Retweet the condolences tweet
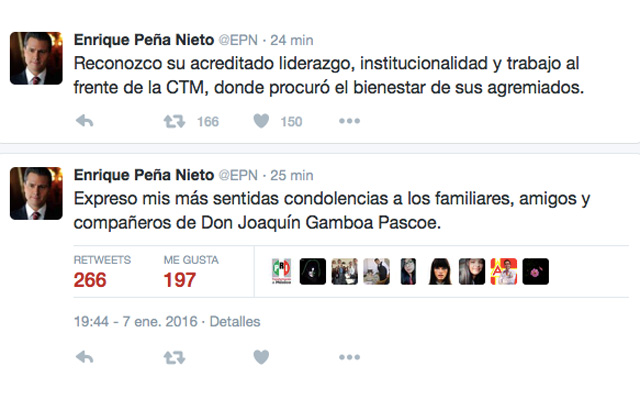The image size is (640, 400). pyautogui.click(x=173, y=357)
